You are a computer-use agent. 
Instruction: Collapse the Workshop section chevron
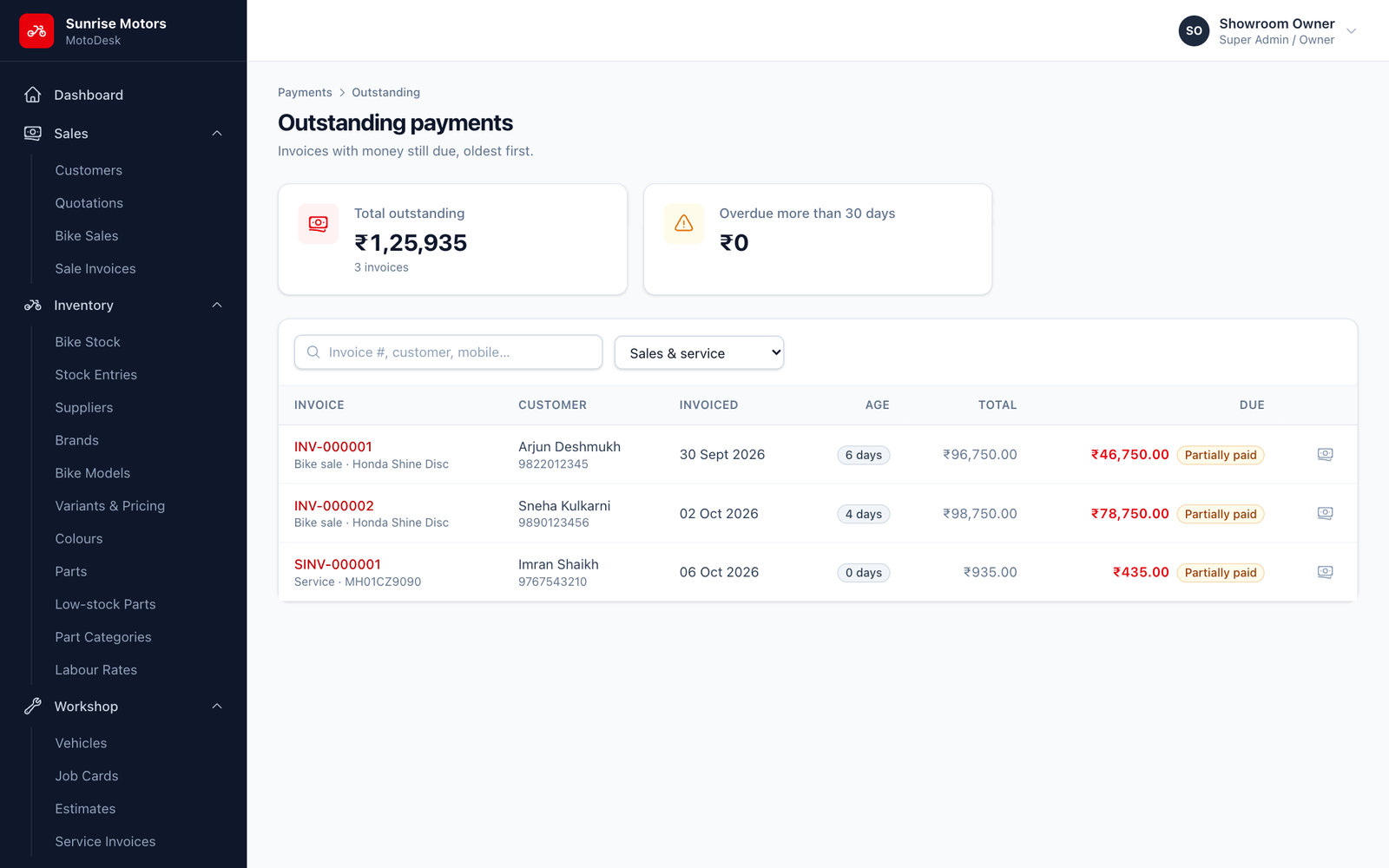pyautogui.click(x=217, y=706)
